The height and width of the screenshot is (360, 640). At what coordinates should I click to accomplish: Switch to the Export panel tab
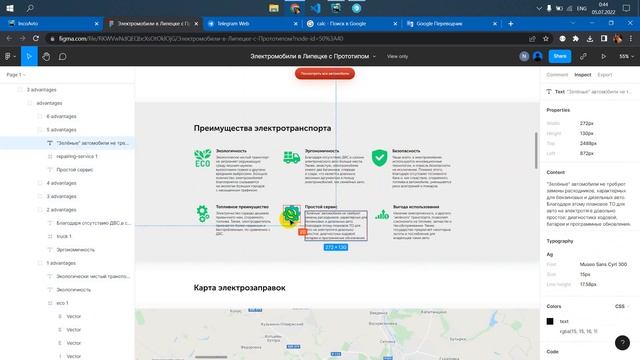[604, 75]
